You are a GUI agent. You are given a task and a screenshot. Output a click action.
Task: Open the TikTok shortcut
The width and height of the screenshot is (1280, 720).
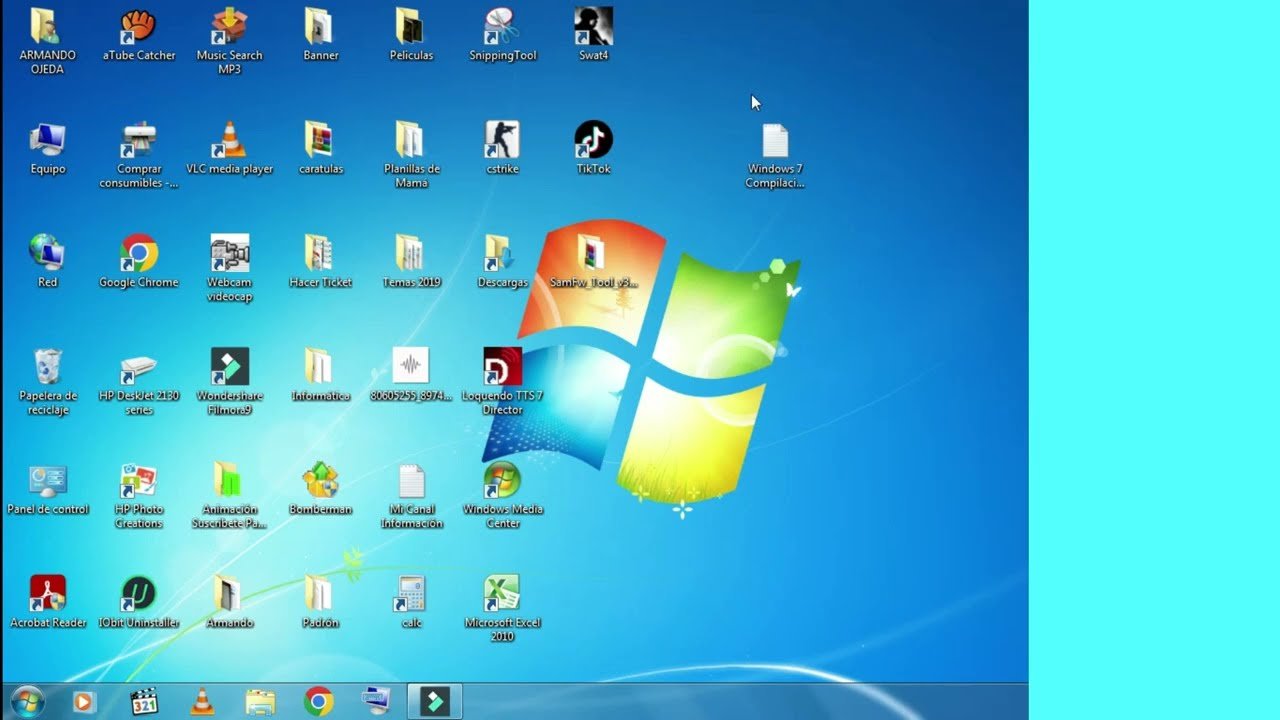pyautogui.click(x=593, y=148)
